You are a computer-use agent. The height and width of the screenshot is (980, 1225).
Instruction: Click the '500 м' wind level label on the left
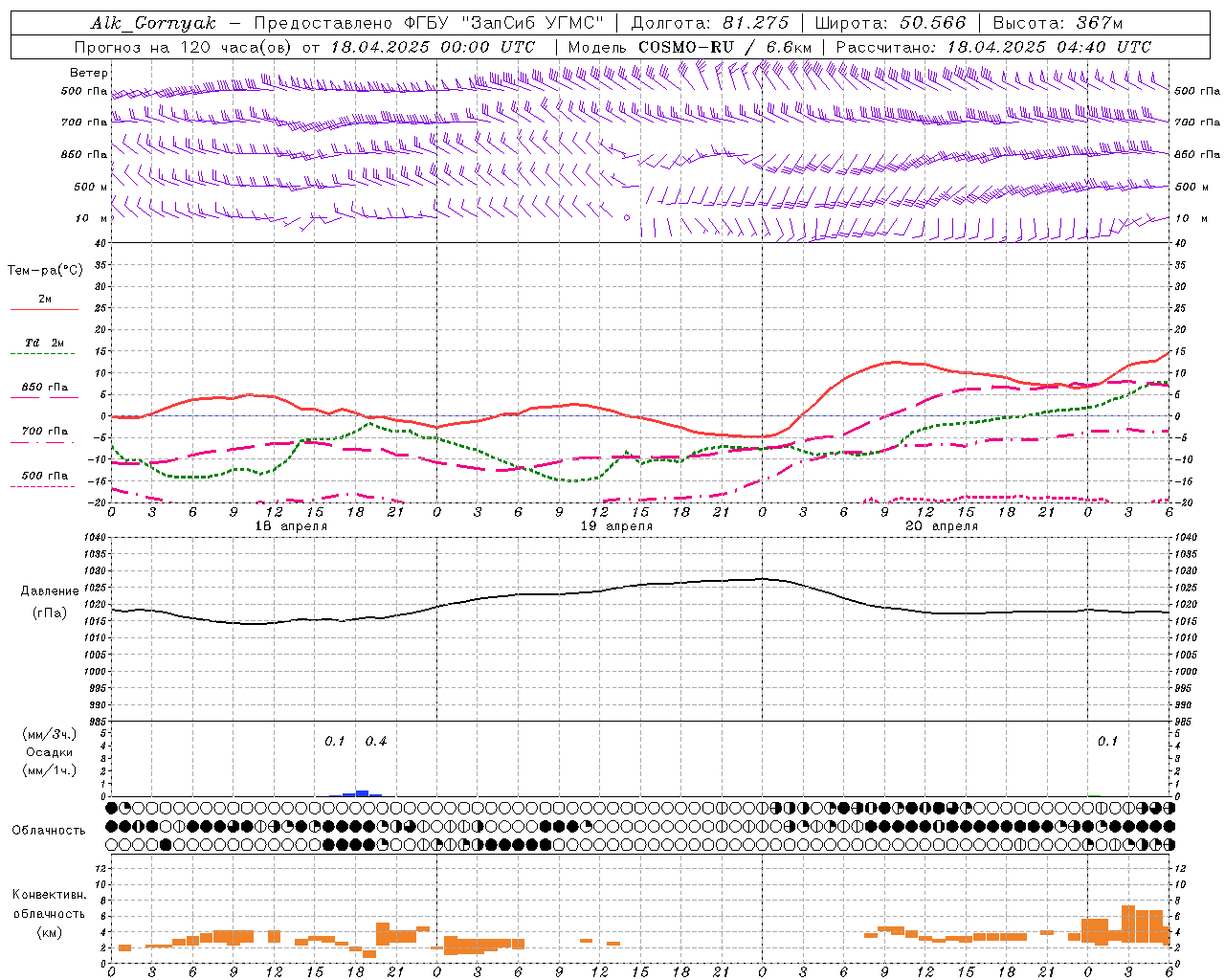(x=91, y=187)
